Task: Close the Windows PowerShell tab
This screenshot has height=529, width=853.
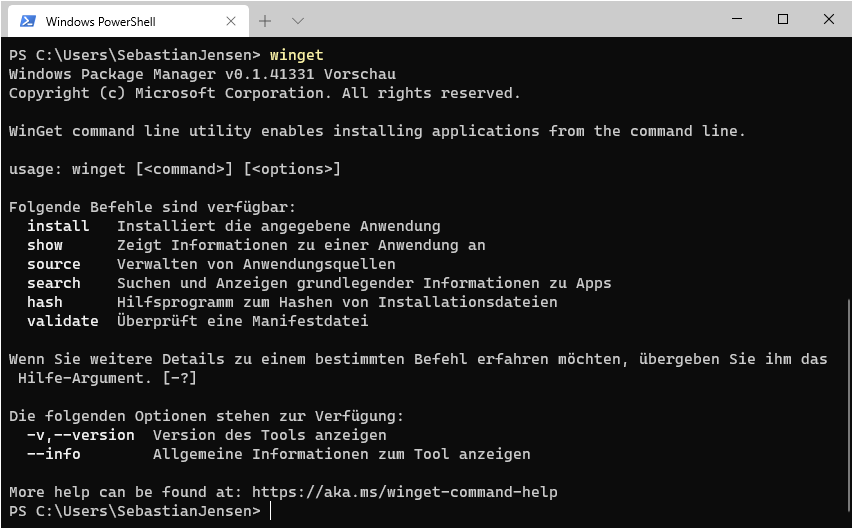Action: [x=231, y=21]
